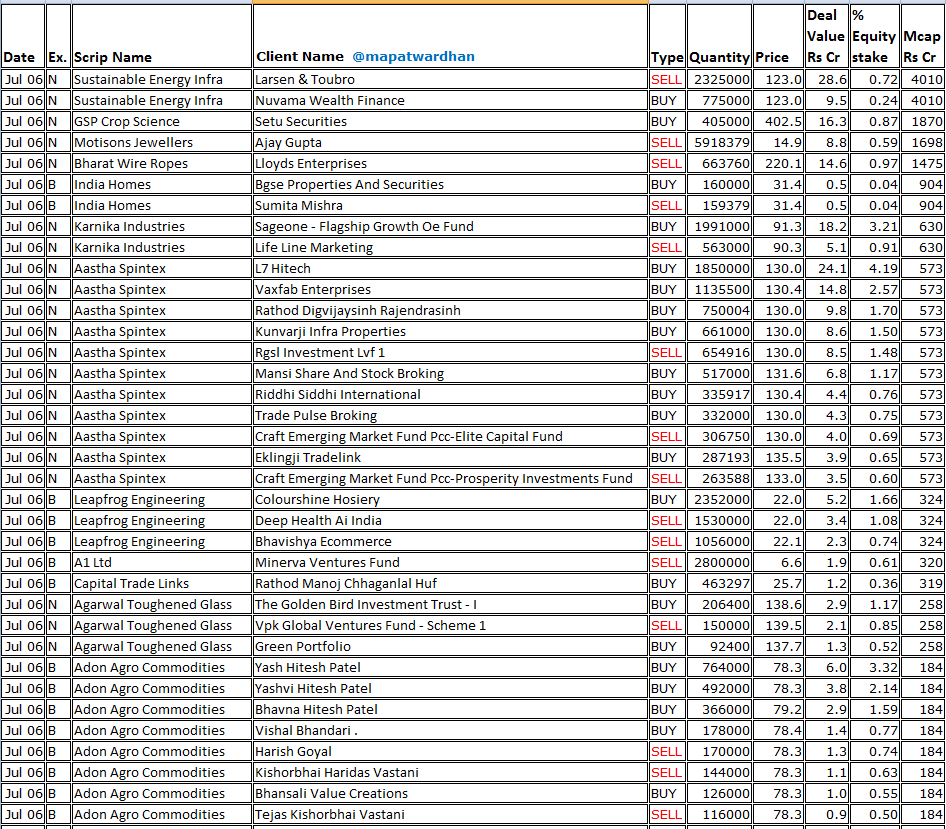Screen dimensions: 946x829
Task: Select Rathod Manoj Chhaganlal Huf cell
Action: coord(451,583)
